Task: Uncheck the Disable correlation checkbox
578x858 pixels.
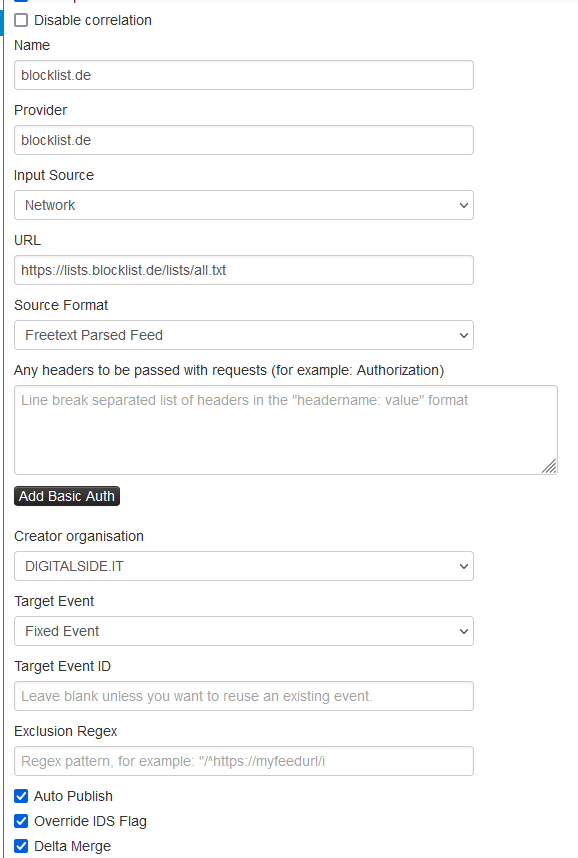Action: (19, 20)
